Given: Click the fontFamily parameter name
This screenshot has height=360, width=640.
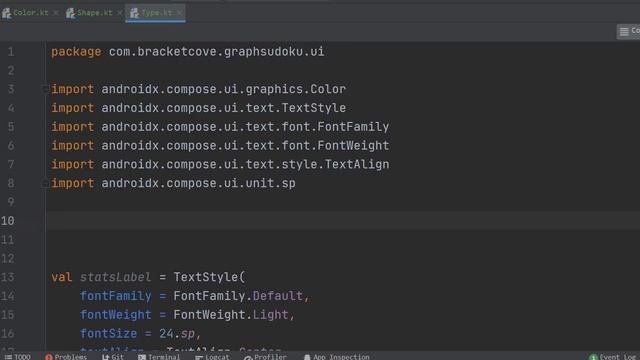Looking at the screenshot, I should [x=116, y=296].
